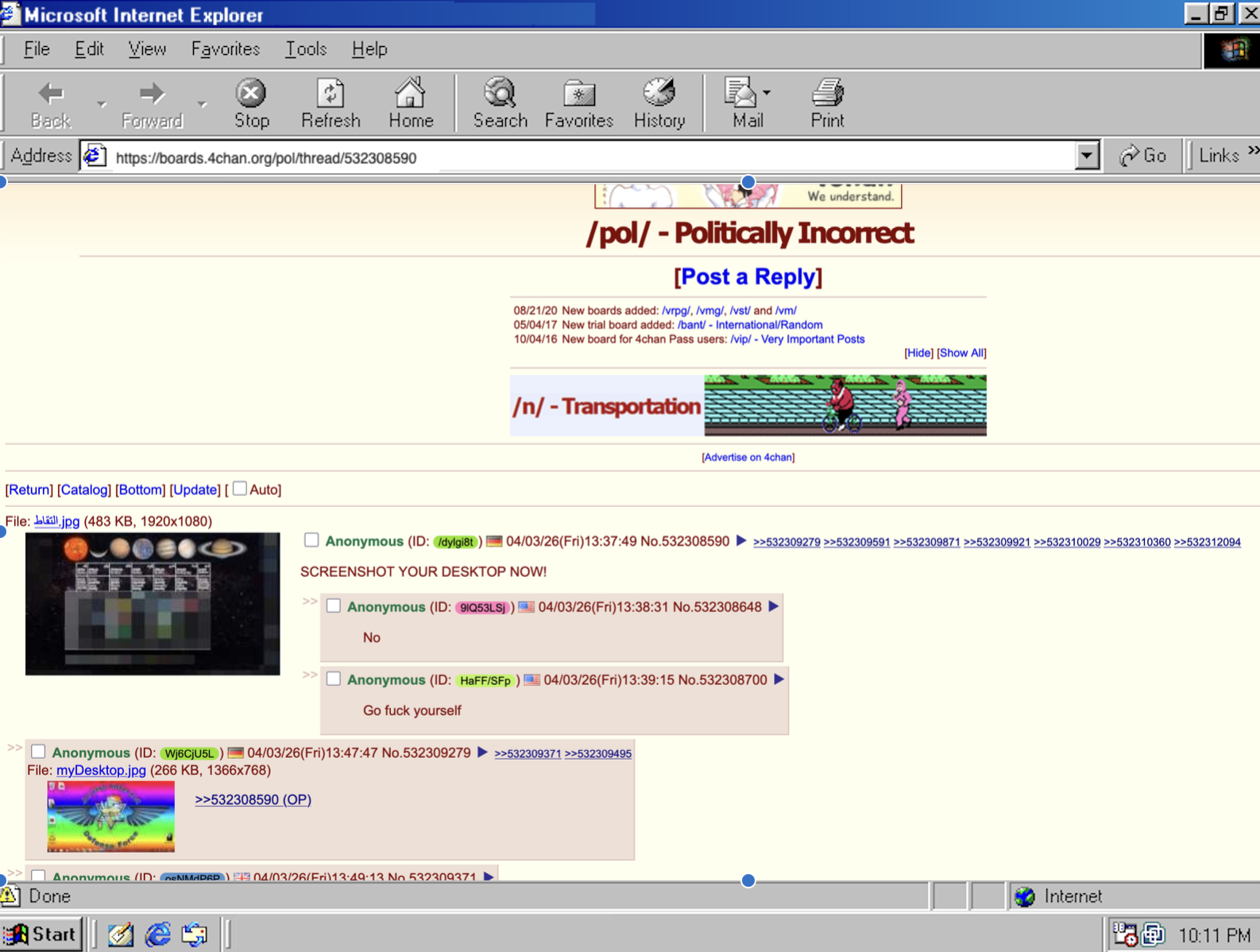Open the Forward button history dropdown arrow
The height and width of the screenshot is (952, 1260).
tap(202, 103)
